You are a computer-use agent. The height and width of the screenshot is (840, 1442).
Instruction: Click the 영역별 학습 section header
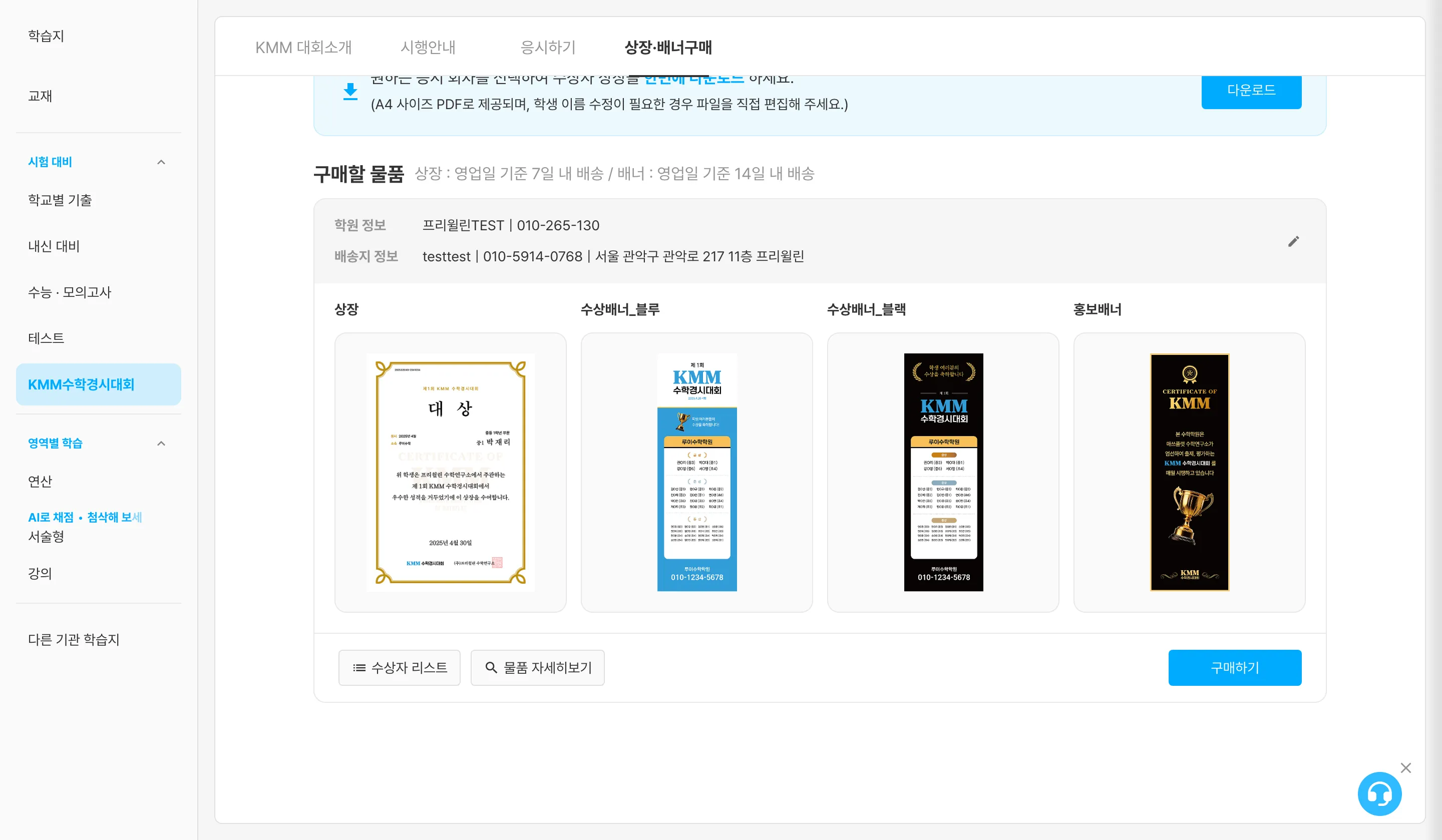[56, 444]
